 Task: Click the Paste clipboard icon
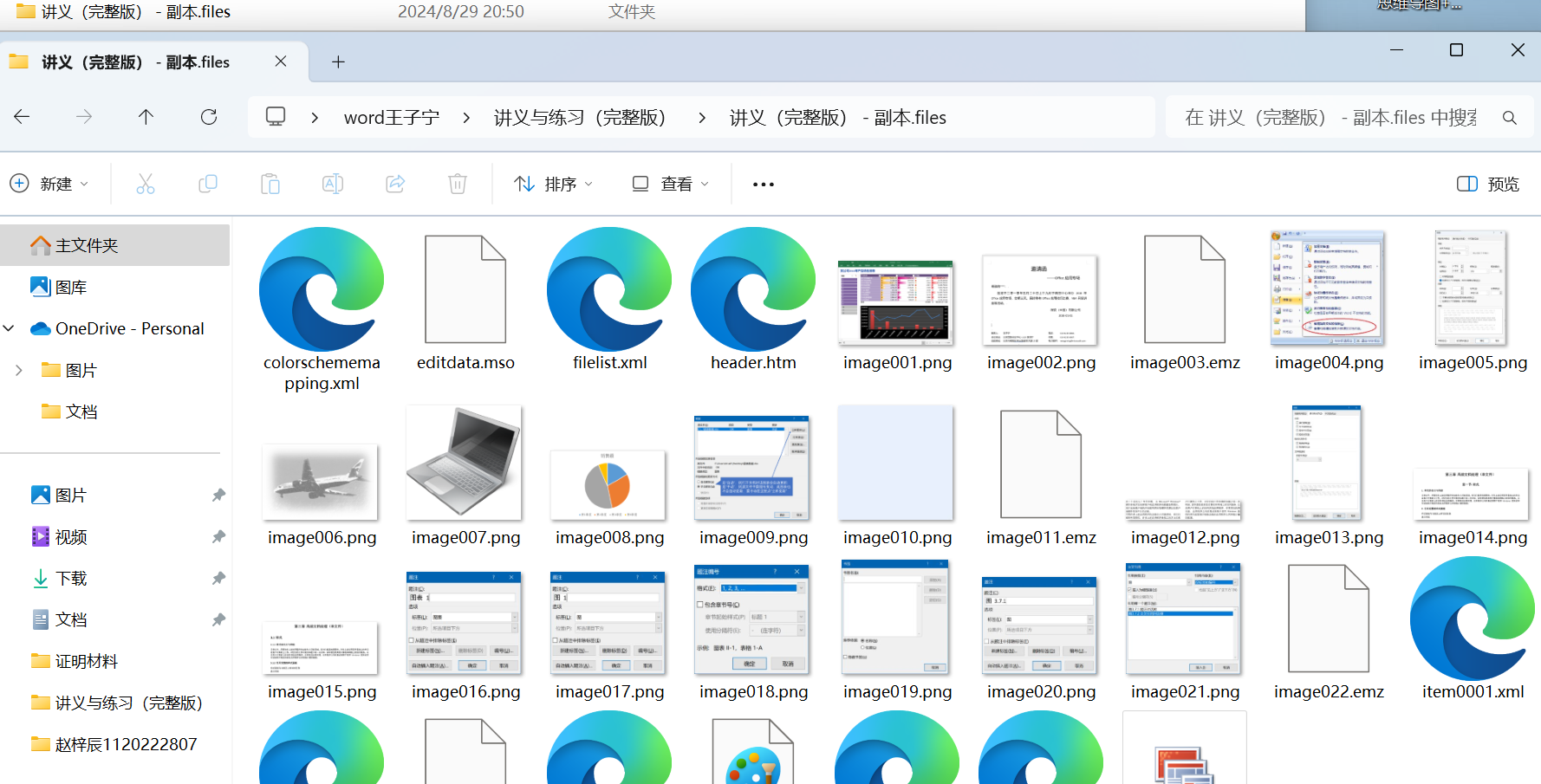(x=270, y=184)
